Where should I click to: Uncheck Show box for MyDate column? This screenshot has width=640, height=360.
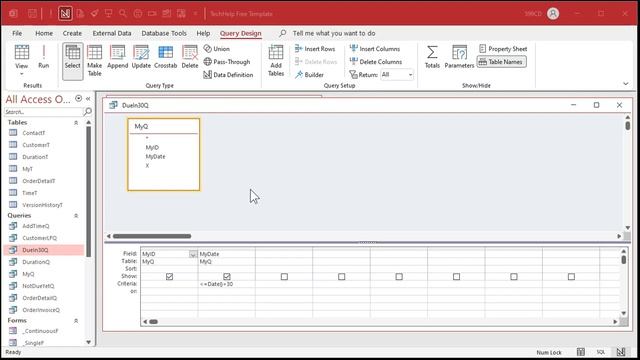point(227,277)
